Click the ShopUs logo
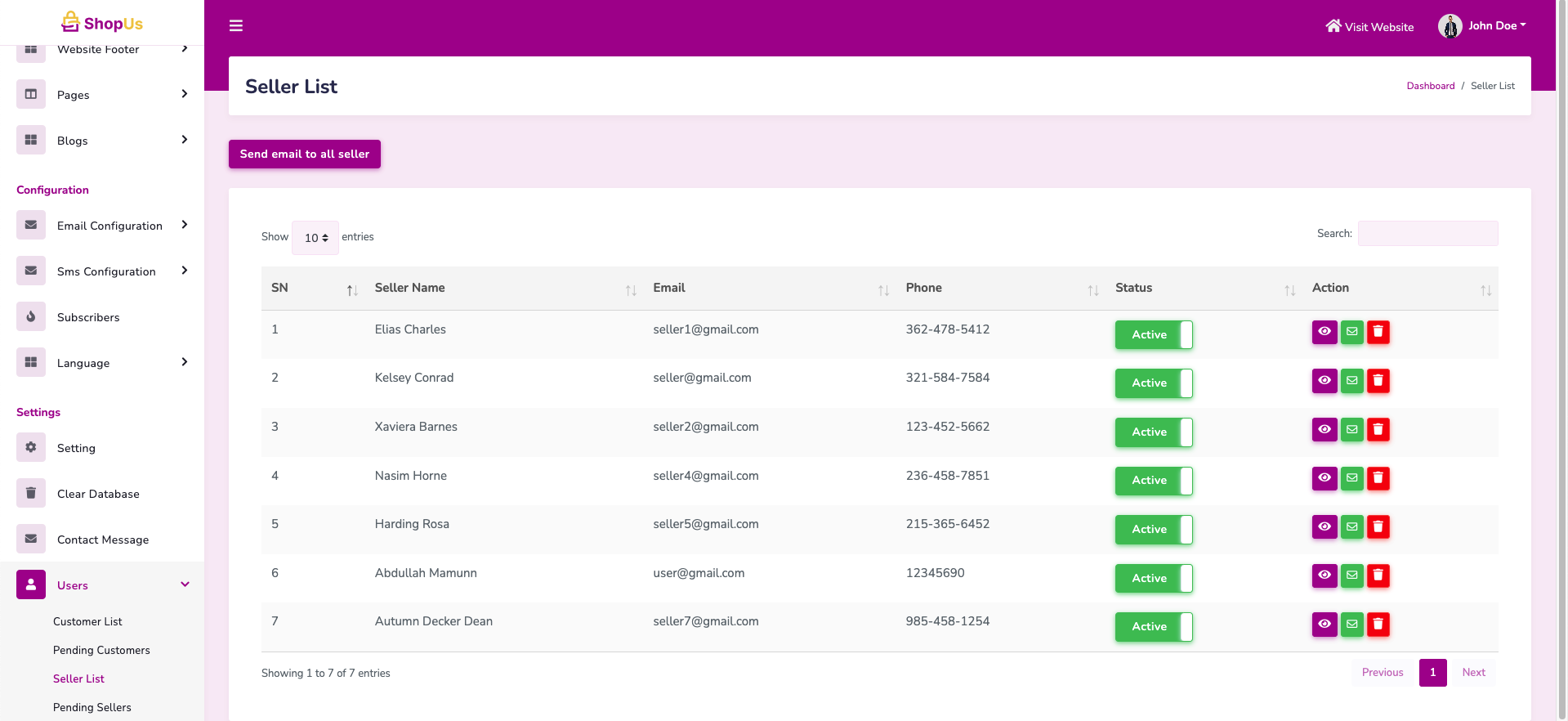The height and width of the screenshot is (721, 1568). pyautogui.click(x=102, y=23)
